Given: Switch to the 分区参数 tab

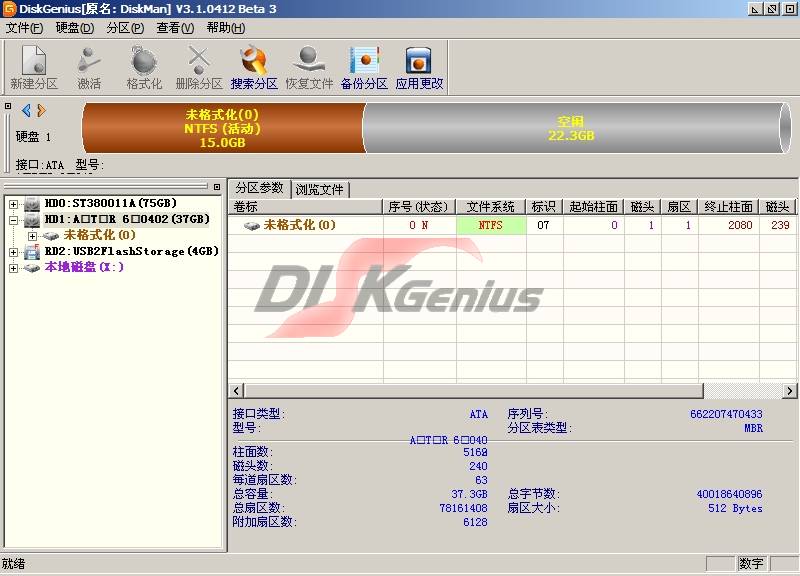Looking at the screenshot, I should [x=259, y=188].
